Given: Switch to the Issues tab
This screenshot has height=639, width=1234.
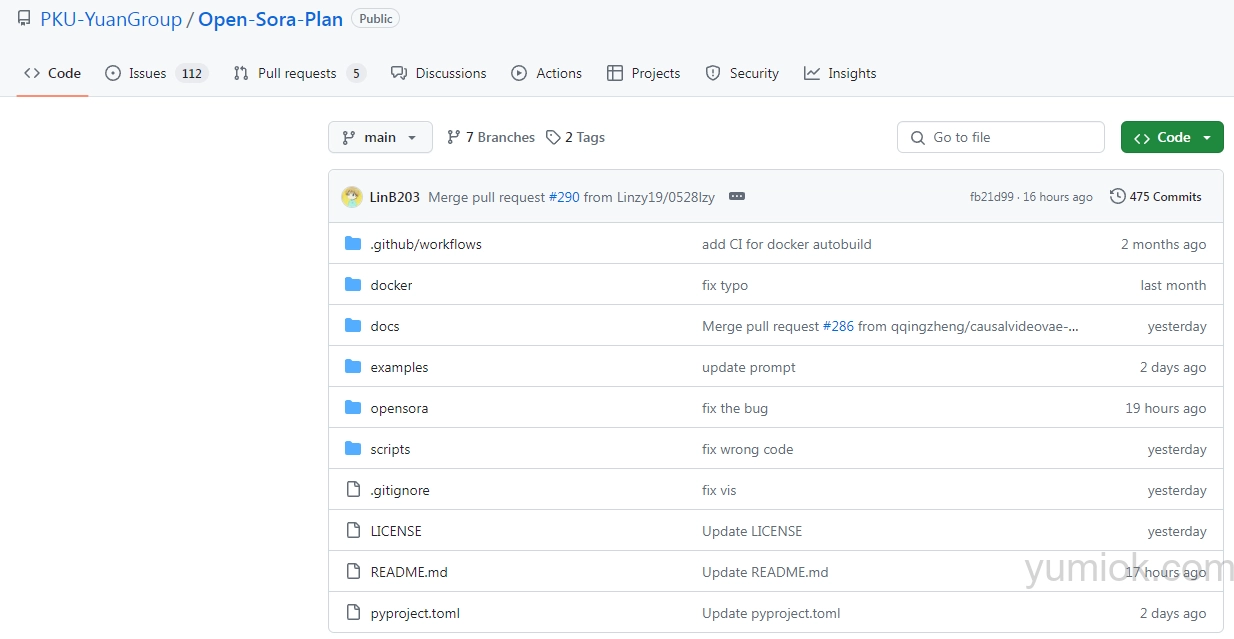Looking at the screenshot, I should 147,73.
